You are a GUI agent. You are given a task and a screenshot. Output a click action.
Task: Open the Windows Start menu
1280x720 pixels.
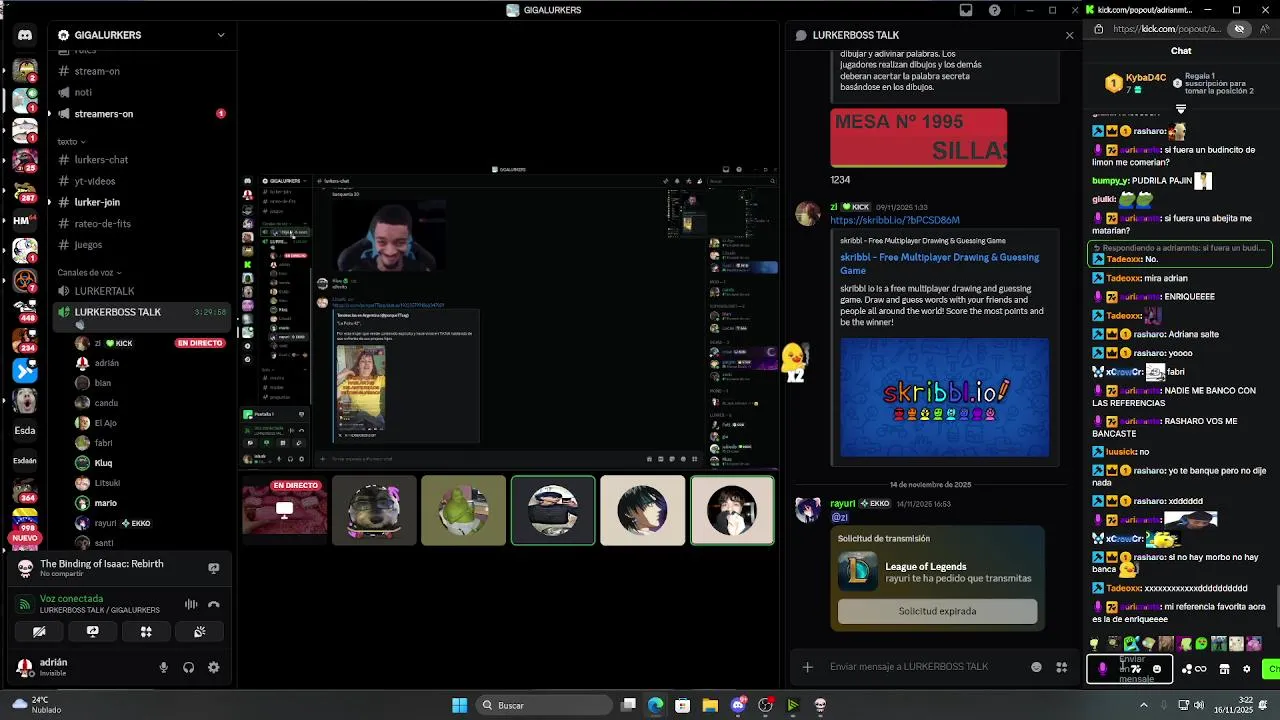click(459, 705)
